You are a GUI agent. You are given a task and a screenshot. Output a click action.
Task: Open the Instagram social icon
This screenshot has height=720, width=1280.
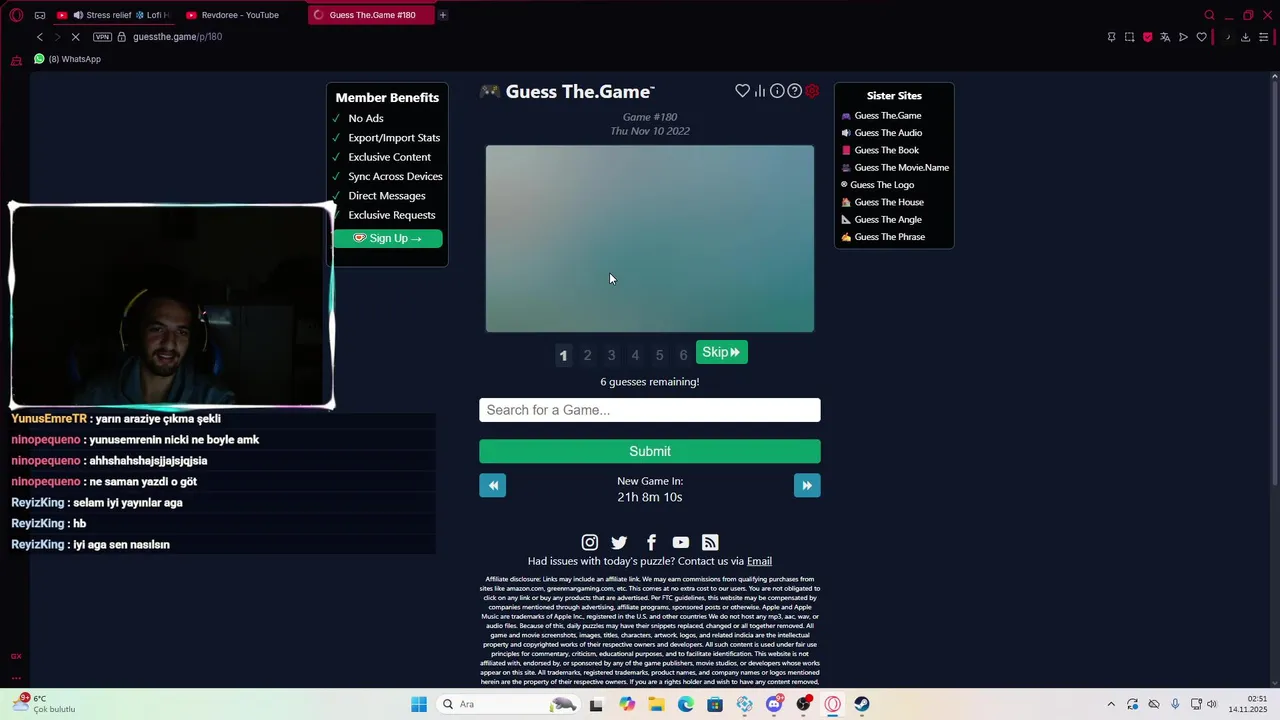(590, 542)
